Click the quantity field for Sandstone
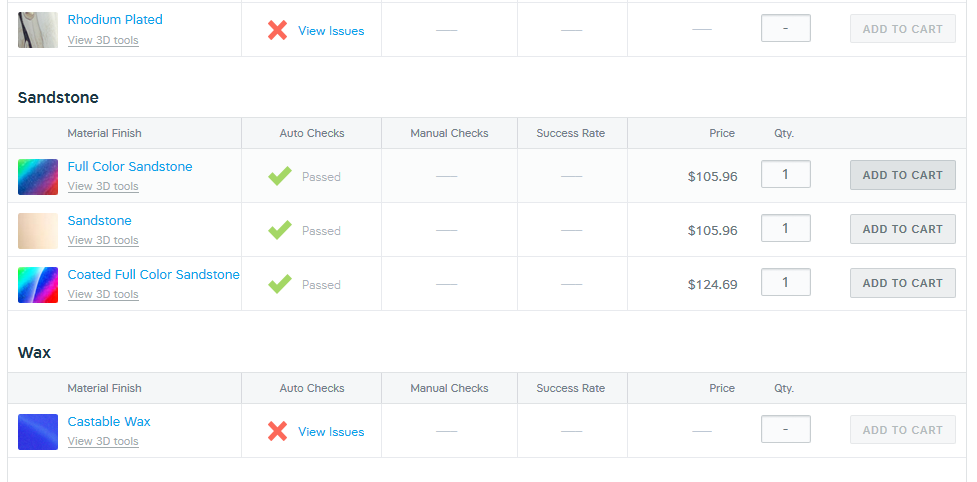 tap(785, 229)
